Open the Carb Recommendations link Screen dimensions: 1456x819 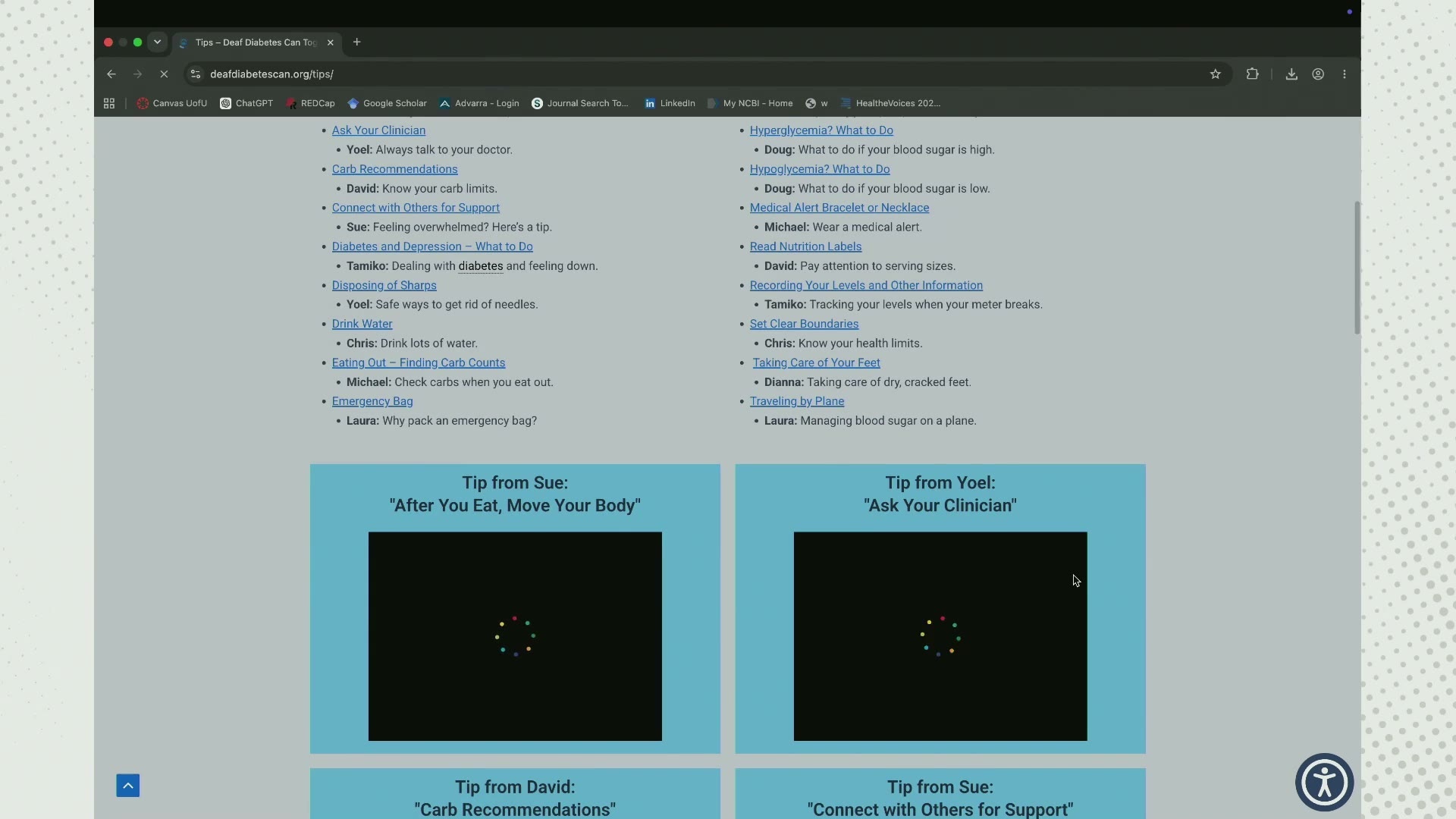394,169
